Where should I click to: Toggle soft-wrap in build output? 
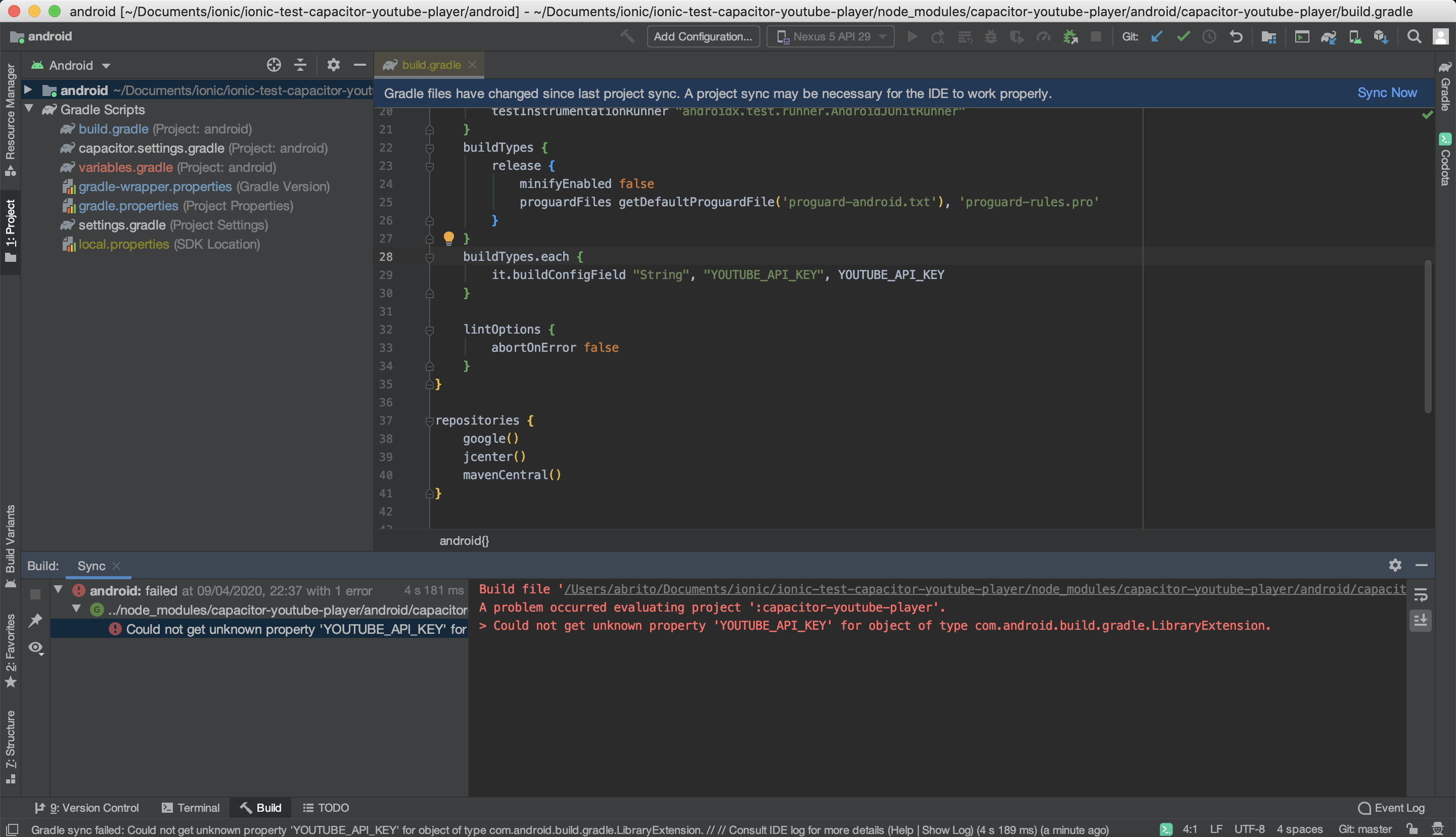coord(1421,594)
